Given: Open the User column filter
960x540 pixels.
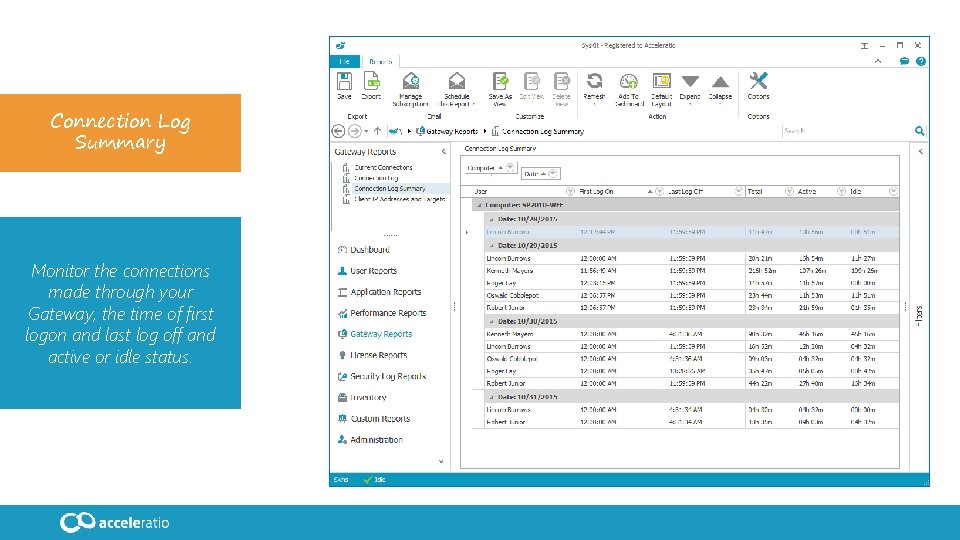Looking at the screenshot, I should 570,192.
